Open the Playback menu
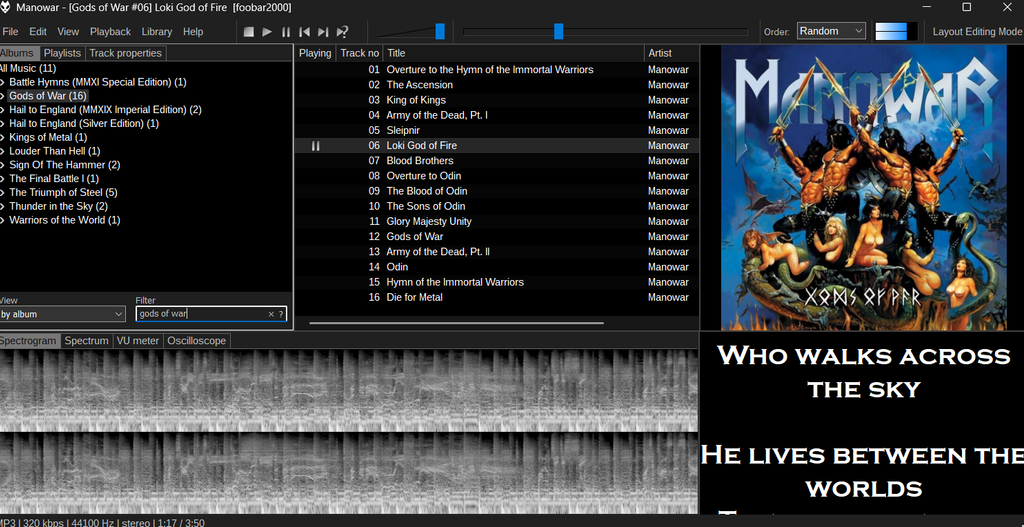 (x=110, y=32)
